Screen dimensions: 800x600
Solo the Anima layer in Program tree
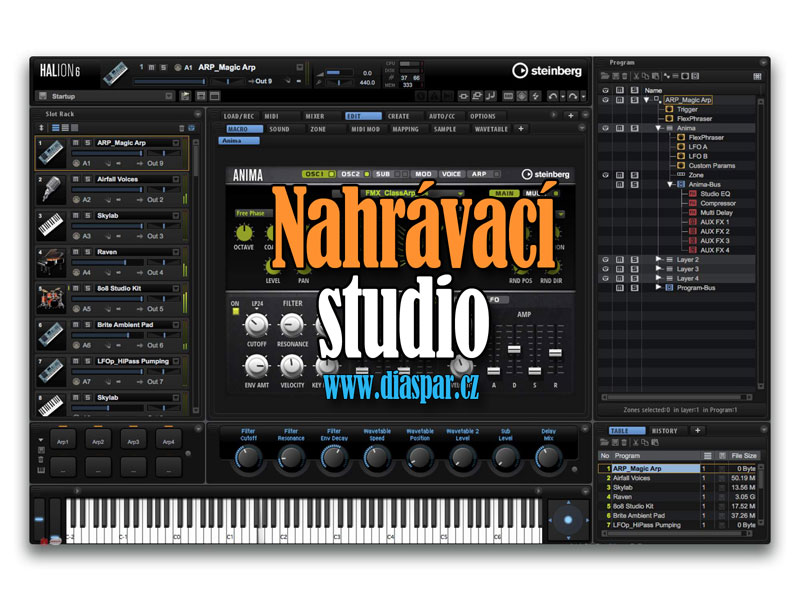tap(633, 128)
